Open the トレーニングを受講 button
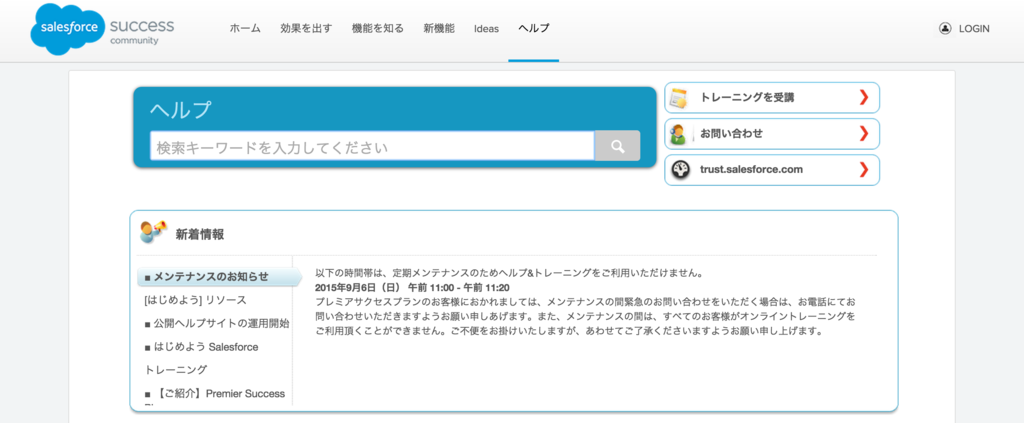The height and width of the screenshot is (423, 1024). click(772, 98)
